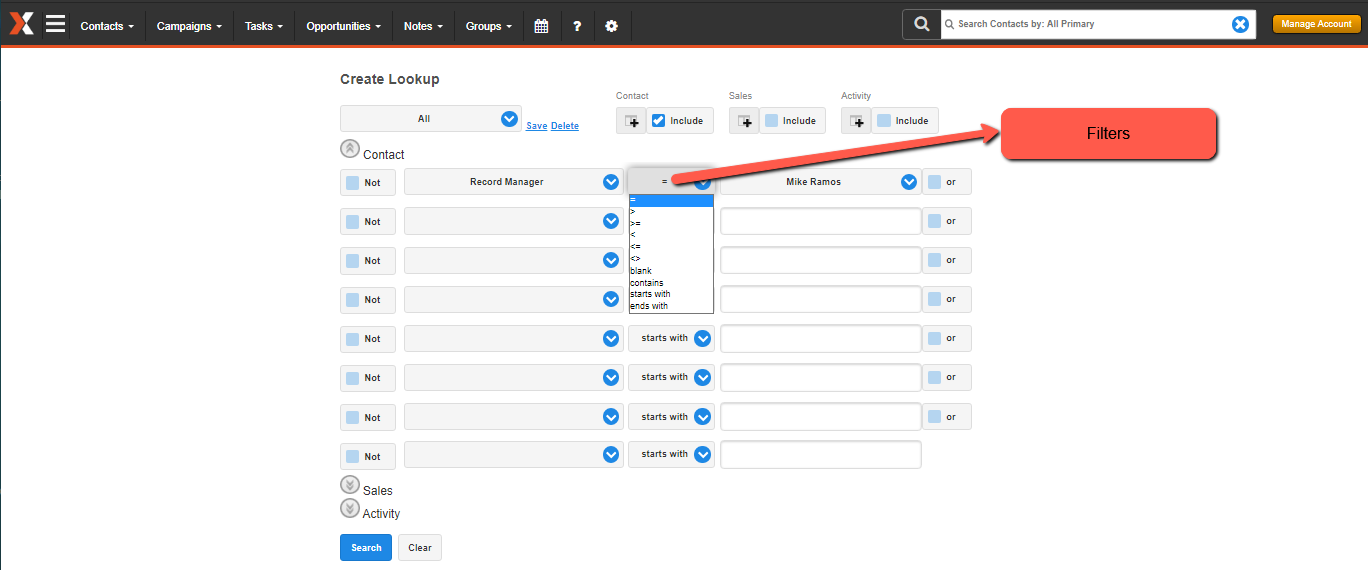Open the hamburger menu icon
This screenshot has width=1368, height=570.
tap(55, 23)
